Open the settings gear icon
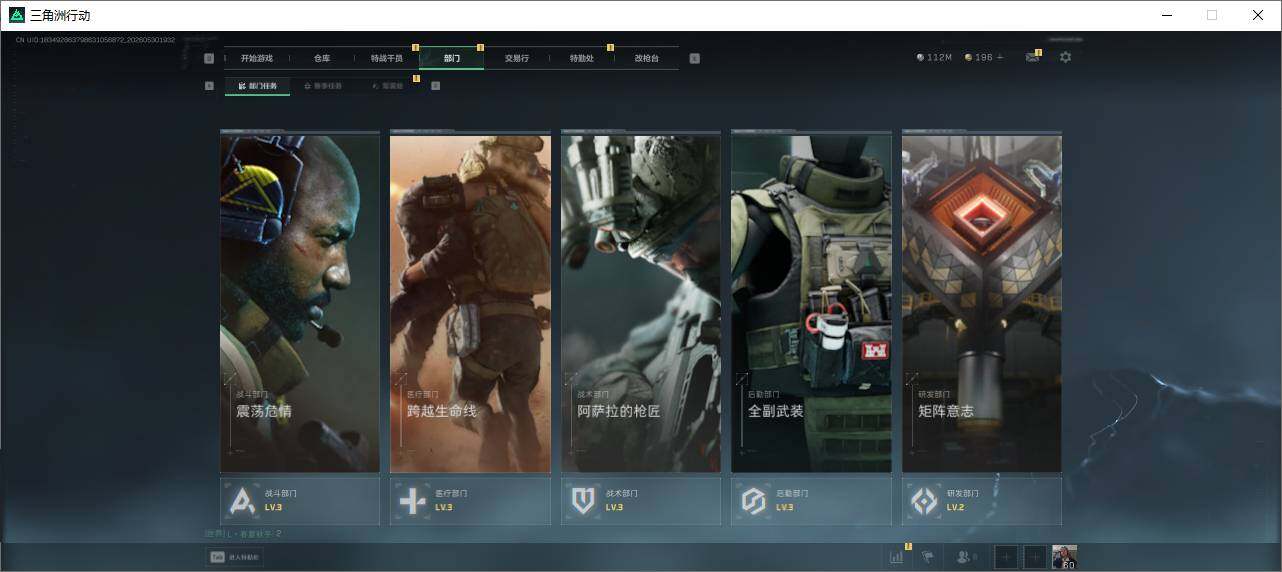This screenshot has height=572, width=1282. click(x=1065, y=57)
